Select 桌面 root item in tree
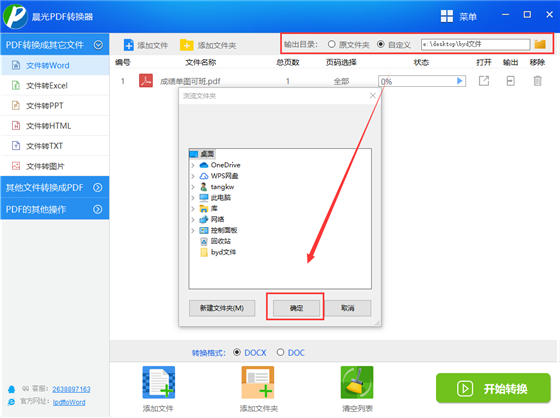 pyautogui.click(x=202, y=154)
